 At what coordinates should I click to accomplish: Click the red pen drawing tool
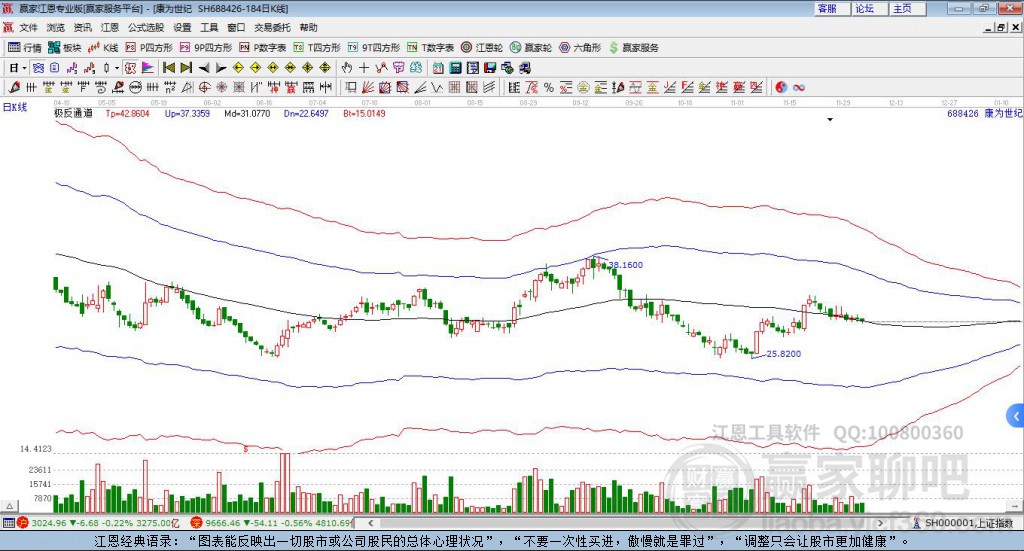[14, 87]
